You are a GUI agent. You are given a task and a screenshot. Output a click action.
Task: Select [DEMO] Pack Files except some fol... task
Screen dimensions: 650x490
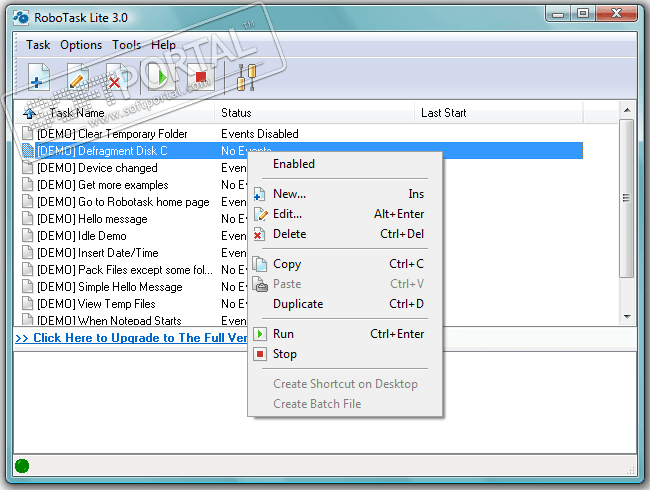(x=125, y=270)
